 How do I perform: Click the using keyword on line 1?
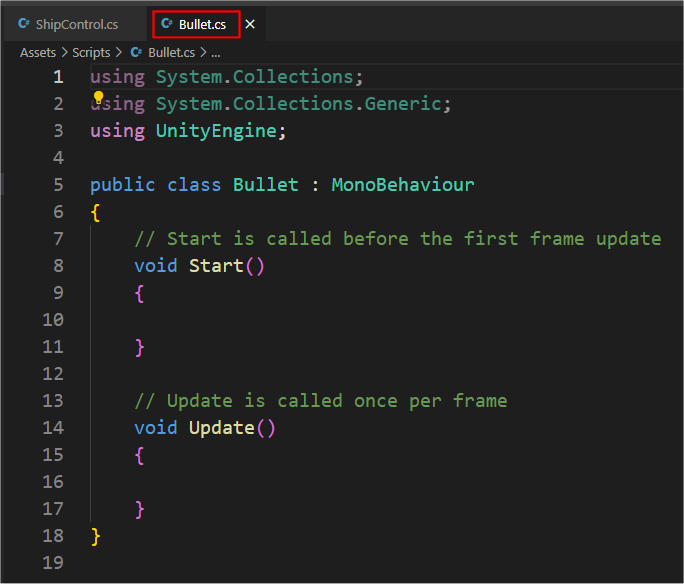point(117,78)
